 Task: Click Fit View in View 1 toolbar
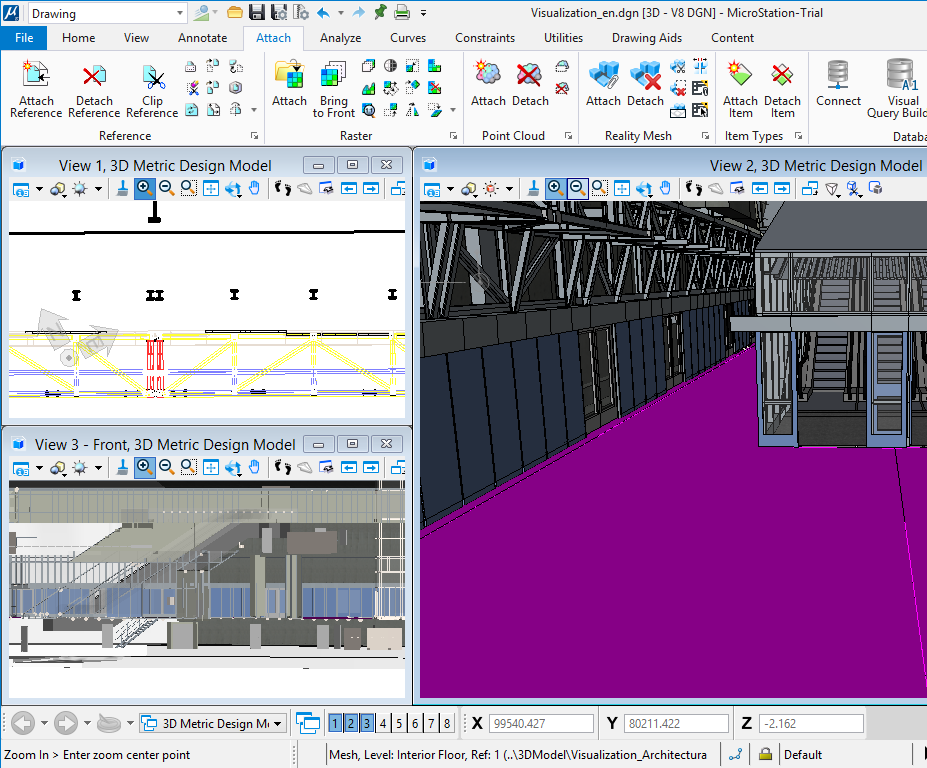(210, 189)
